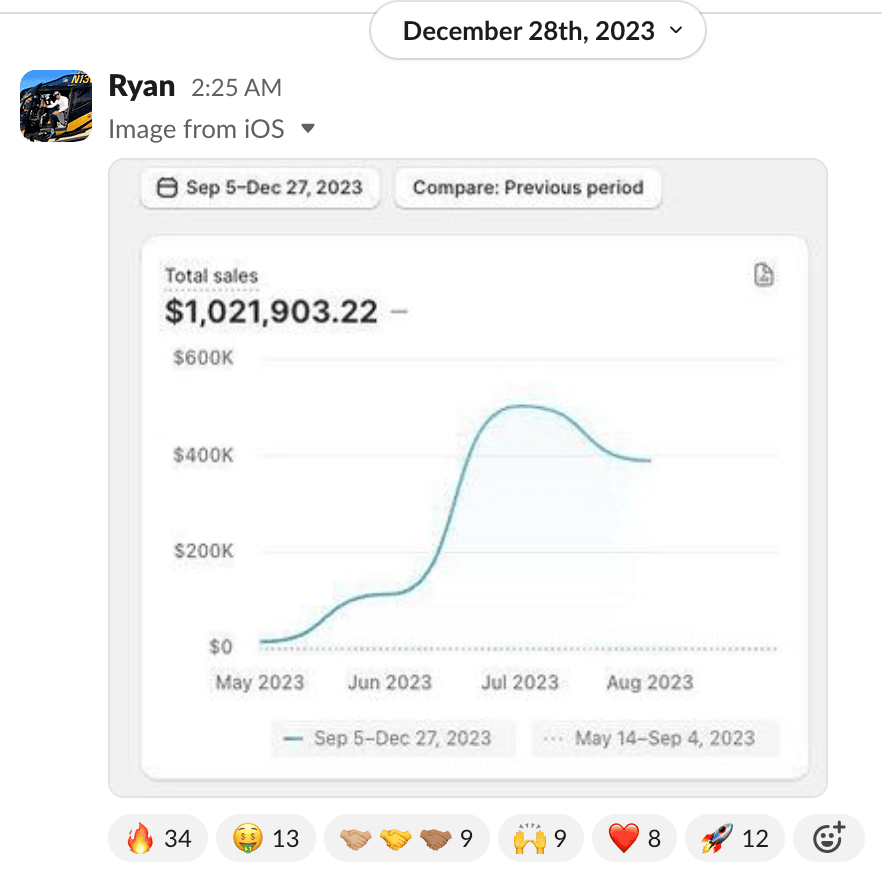Screen dimensions: 882x878
Task: Open the add reaction emoji picker
Action: (828, 837)
